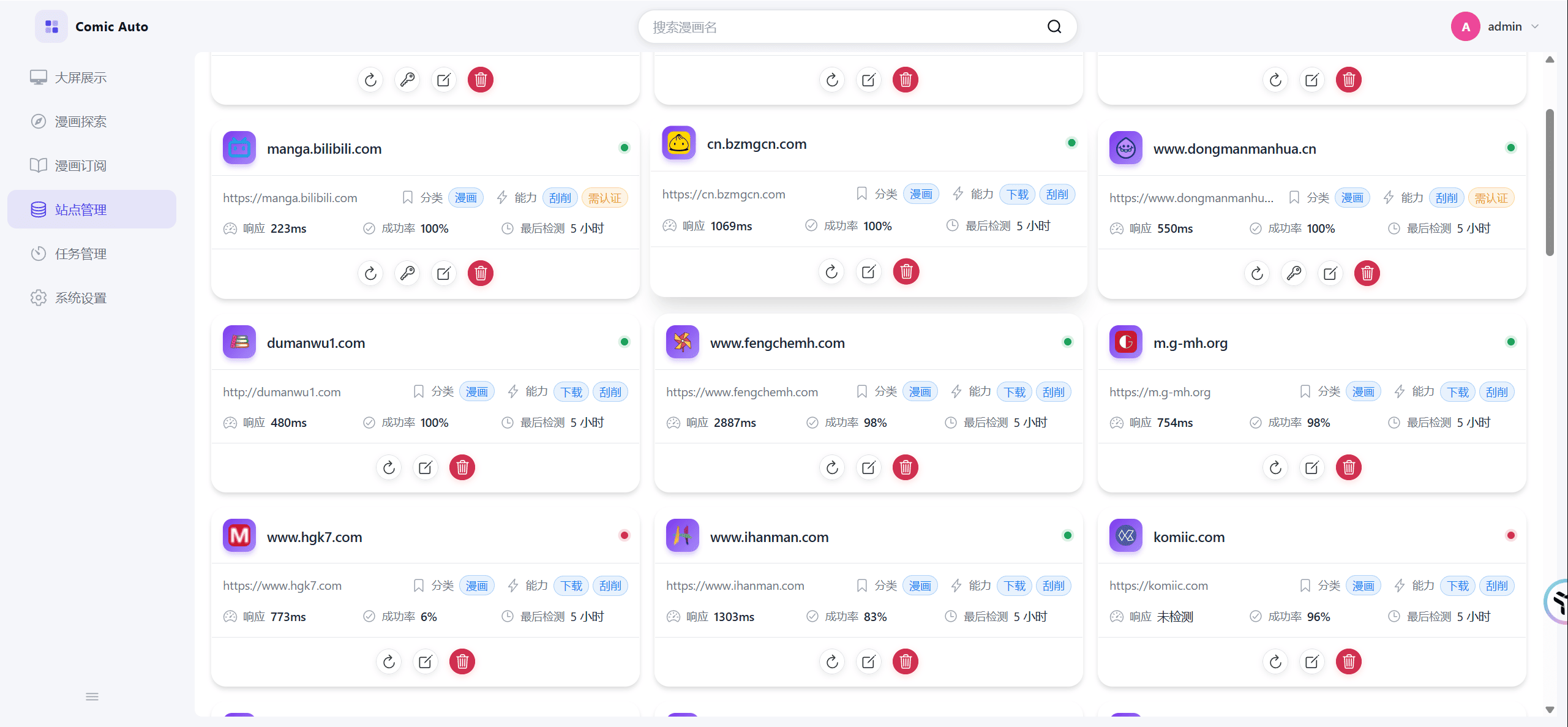Select 站点管理 in the sidebar

click(x=92, y=209)
